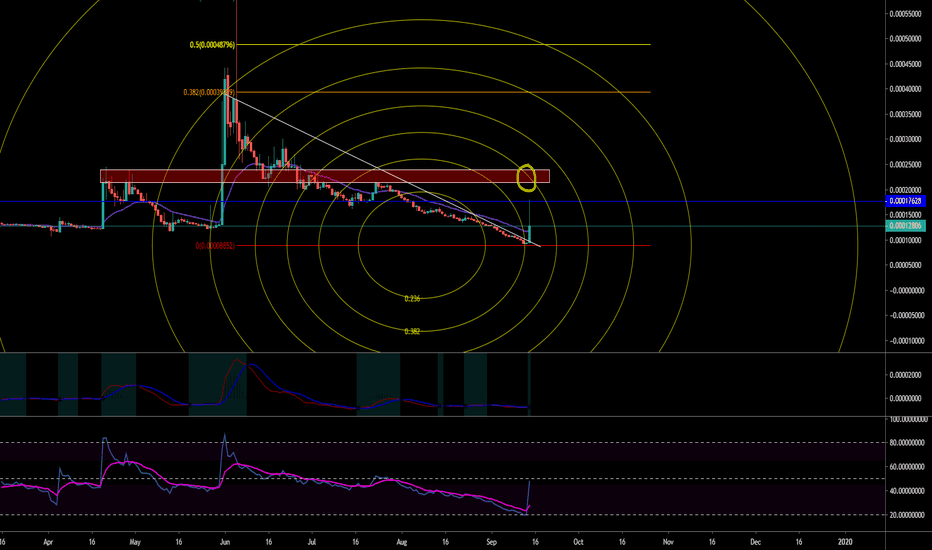Click the 0.00020000 price axis value

coord(906,190)
